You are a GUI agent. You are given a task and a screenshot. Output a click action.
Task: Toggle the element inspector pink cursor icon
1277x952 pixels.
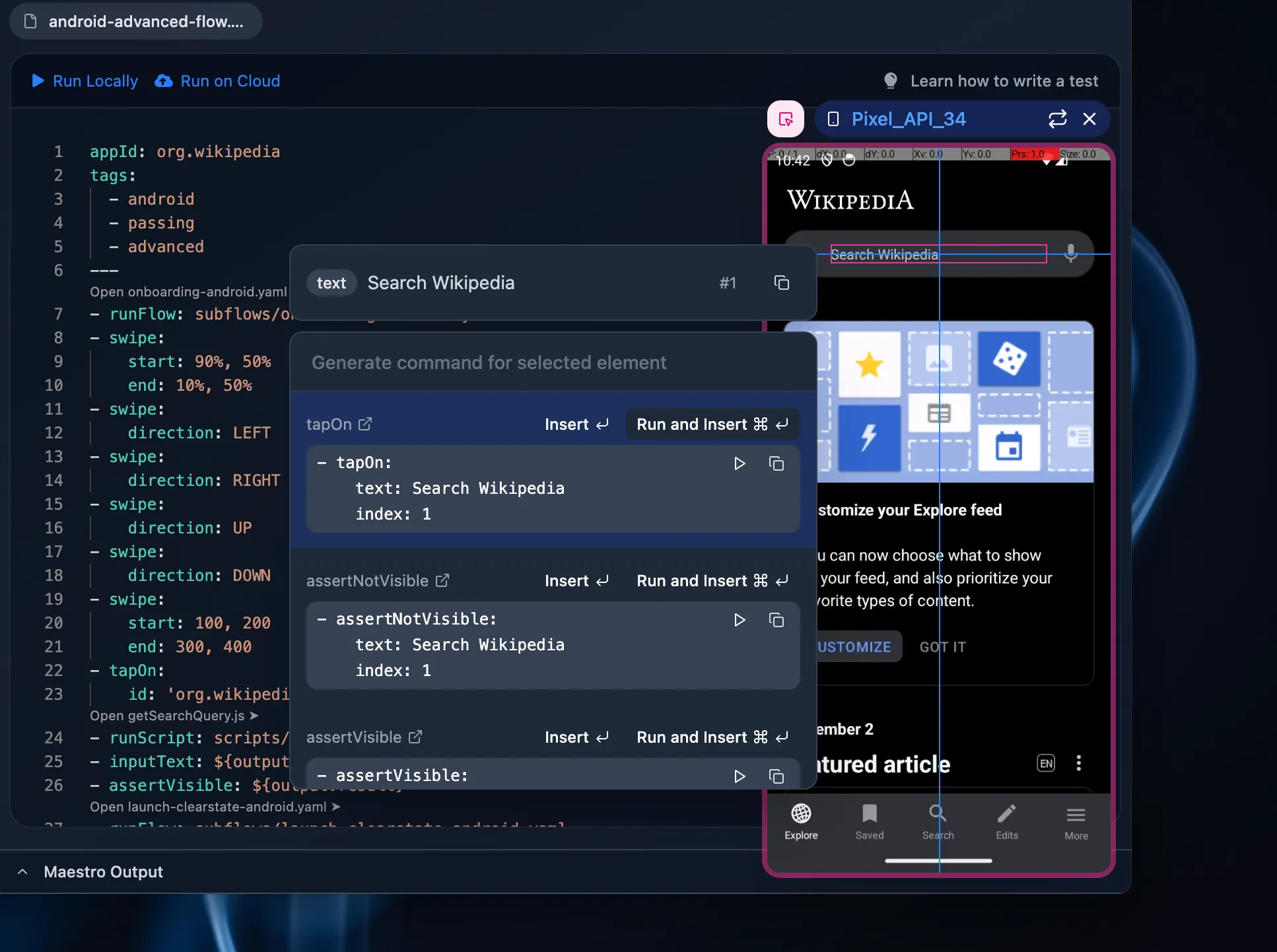point(785,119)
